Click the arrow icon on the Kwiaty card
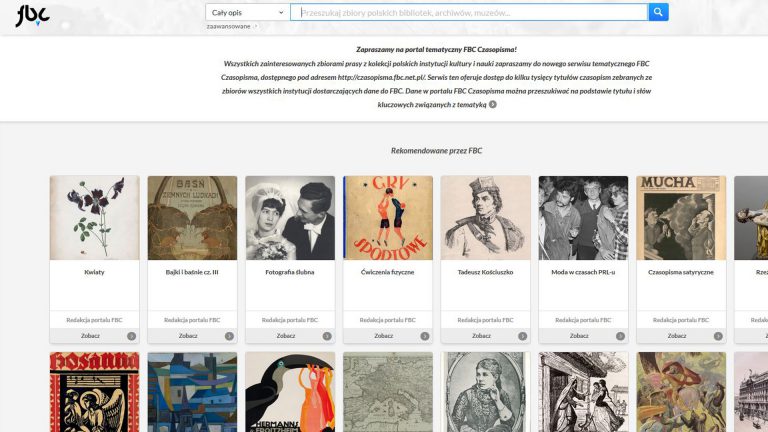Image resolution: width=768 pixels, height=432 pixels. pyautogui.click(x=131, y=336)
